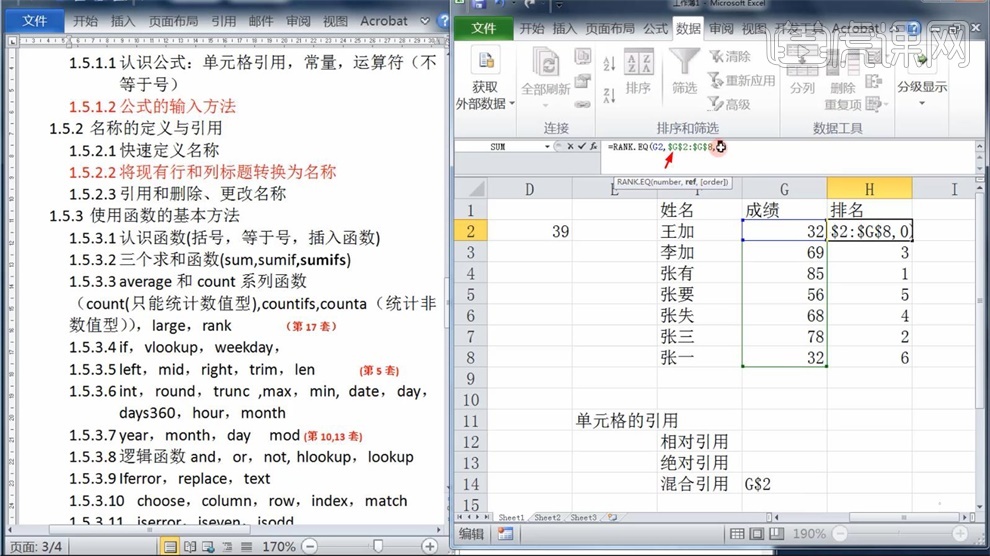This screenshot has height=556, width=990.
Task: Select all cells corner button in Excel
Action: 470,188
